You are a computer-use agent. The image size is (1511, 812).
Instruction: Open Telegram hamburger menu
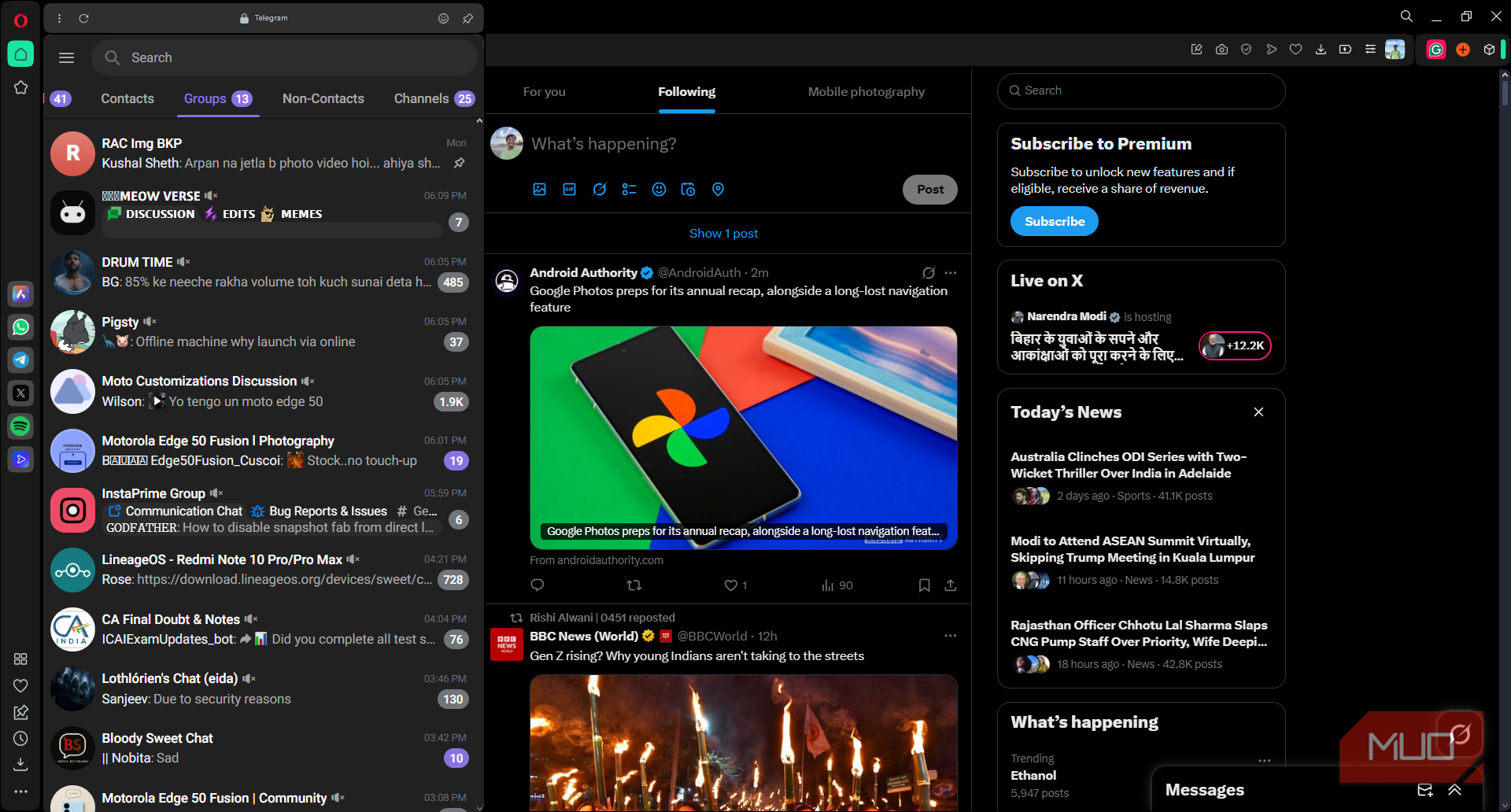pos(67,57)
